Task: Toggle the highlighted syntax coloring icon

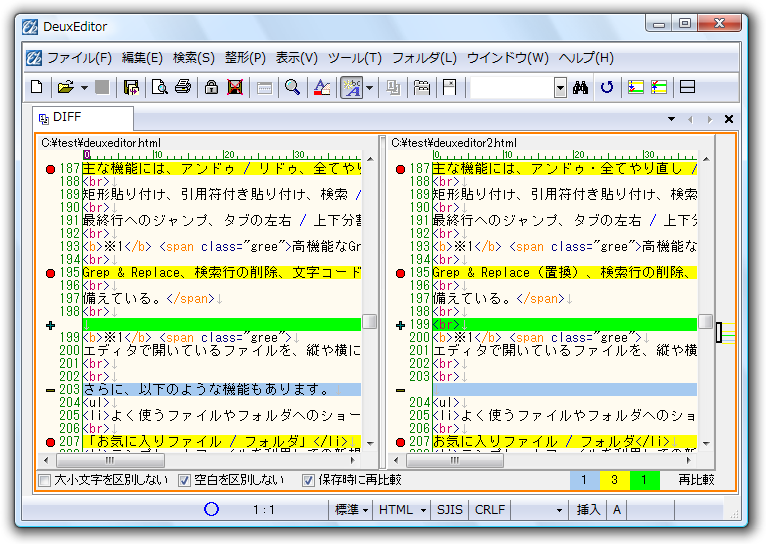Action: pyautogui.click(x=352, y=87)
